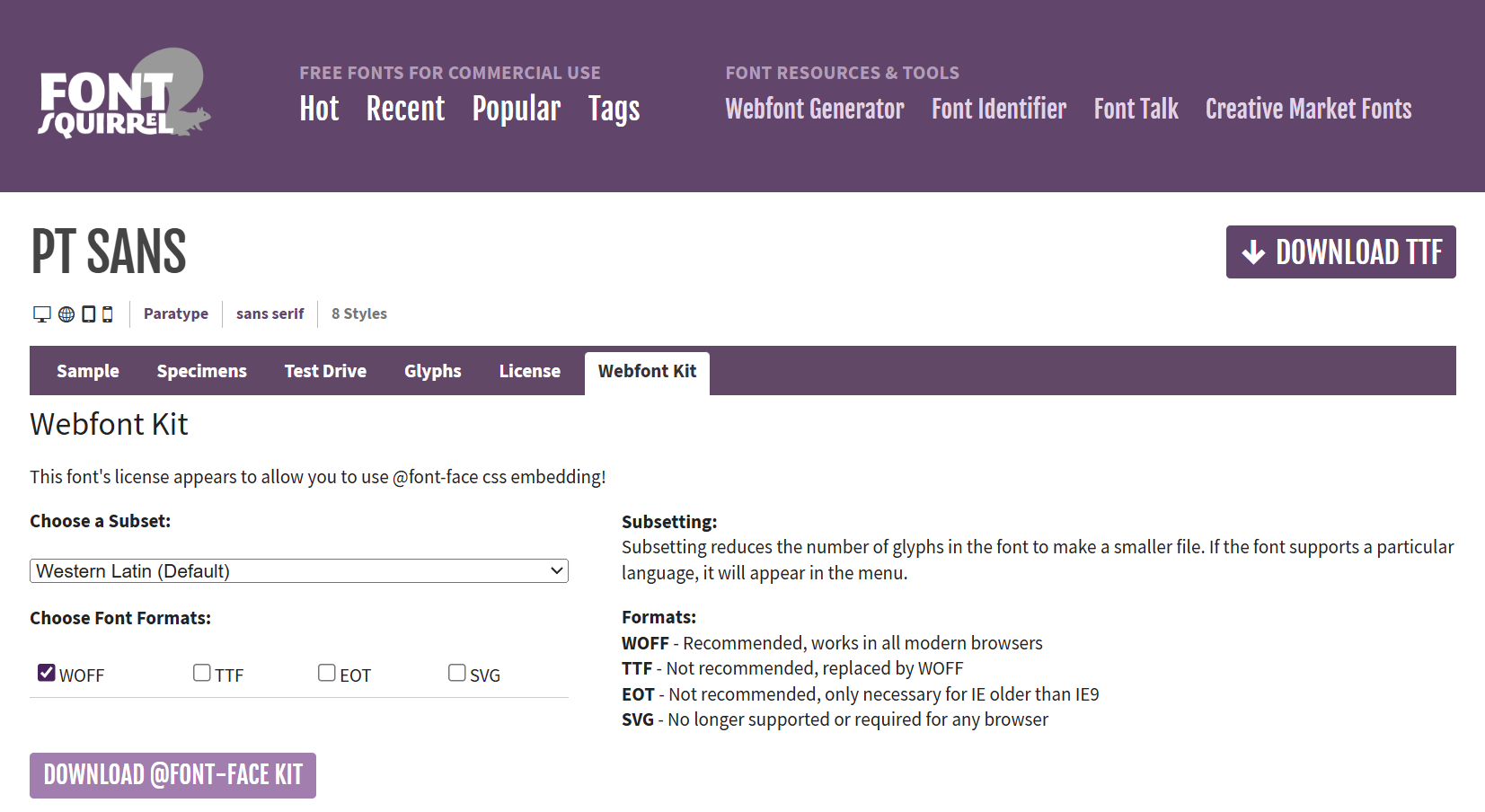
Task: Click the Paratype foundry link
Action: pos(176,313)
